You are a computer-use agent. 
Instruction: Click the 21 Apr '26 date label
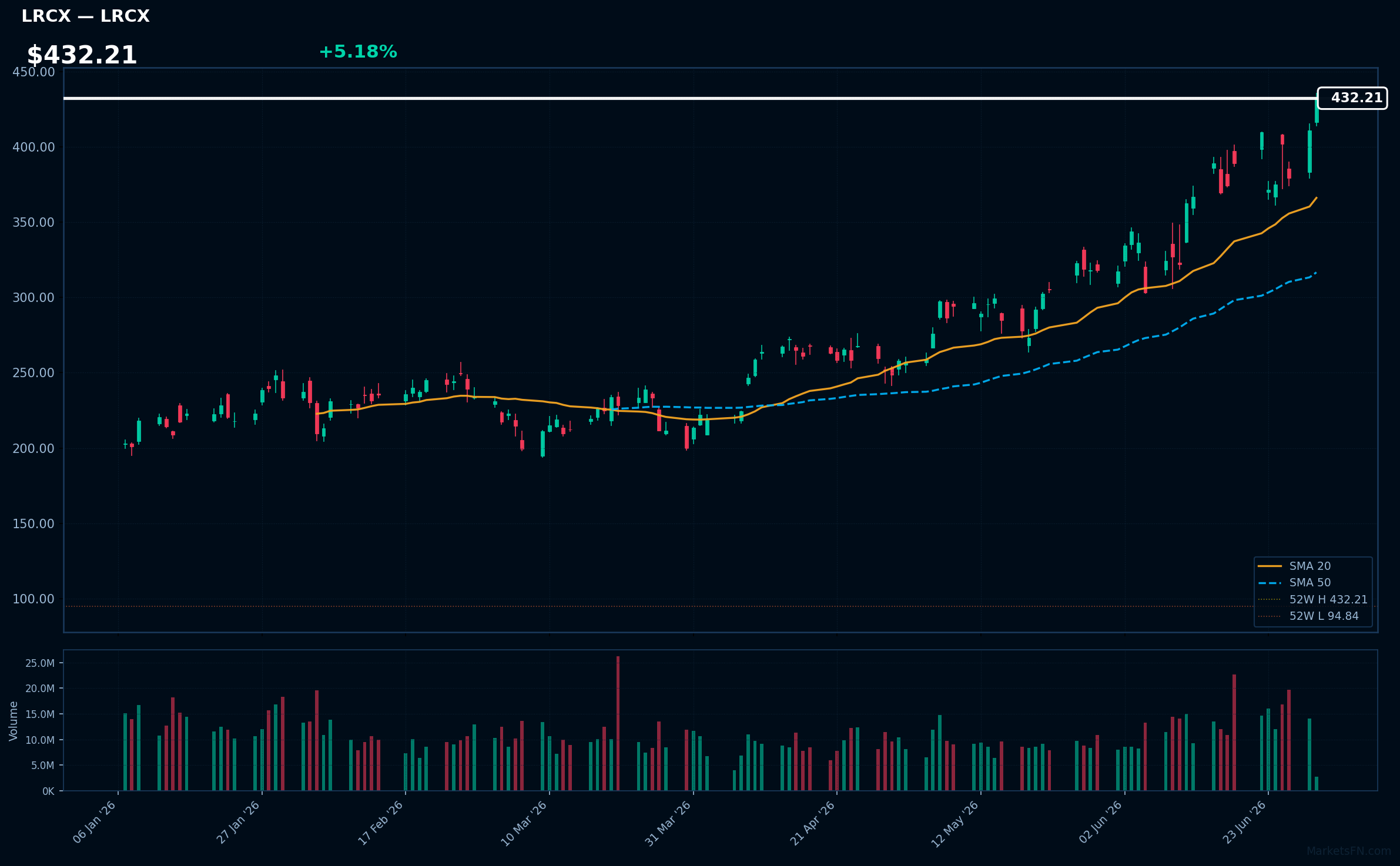point(812,823)
